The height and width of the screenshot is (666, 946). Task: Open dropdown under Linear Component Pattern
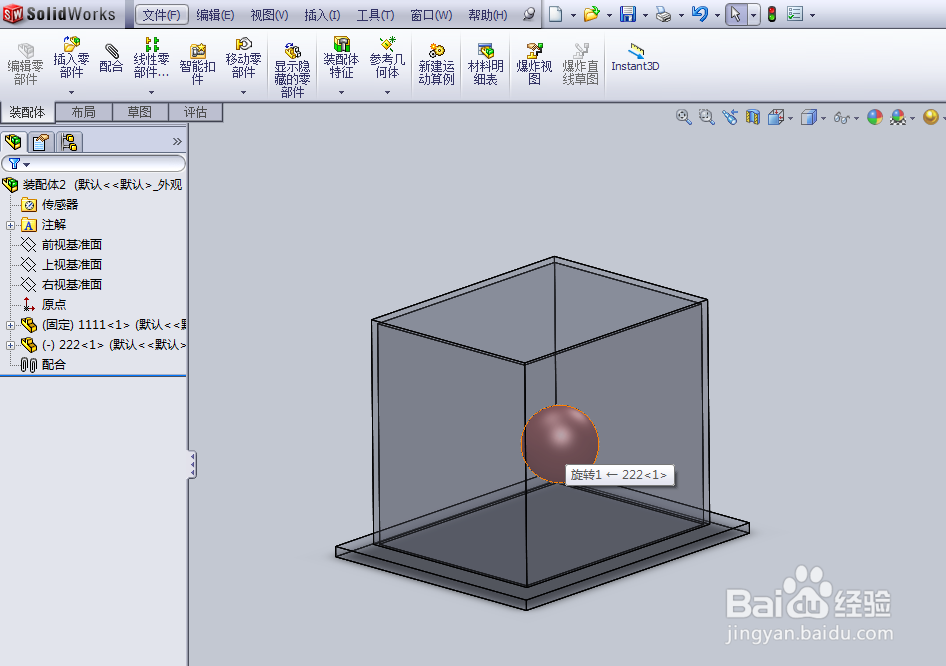(x=151, y=92)
